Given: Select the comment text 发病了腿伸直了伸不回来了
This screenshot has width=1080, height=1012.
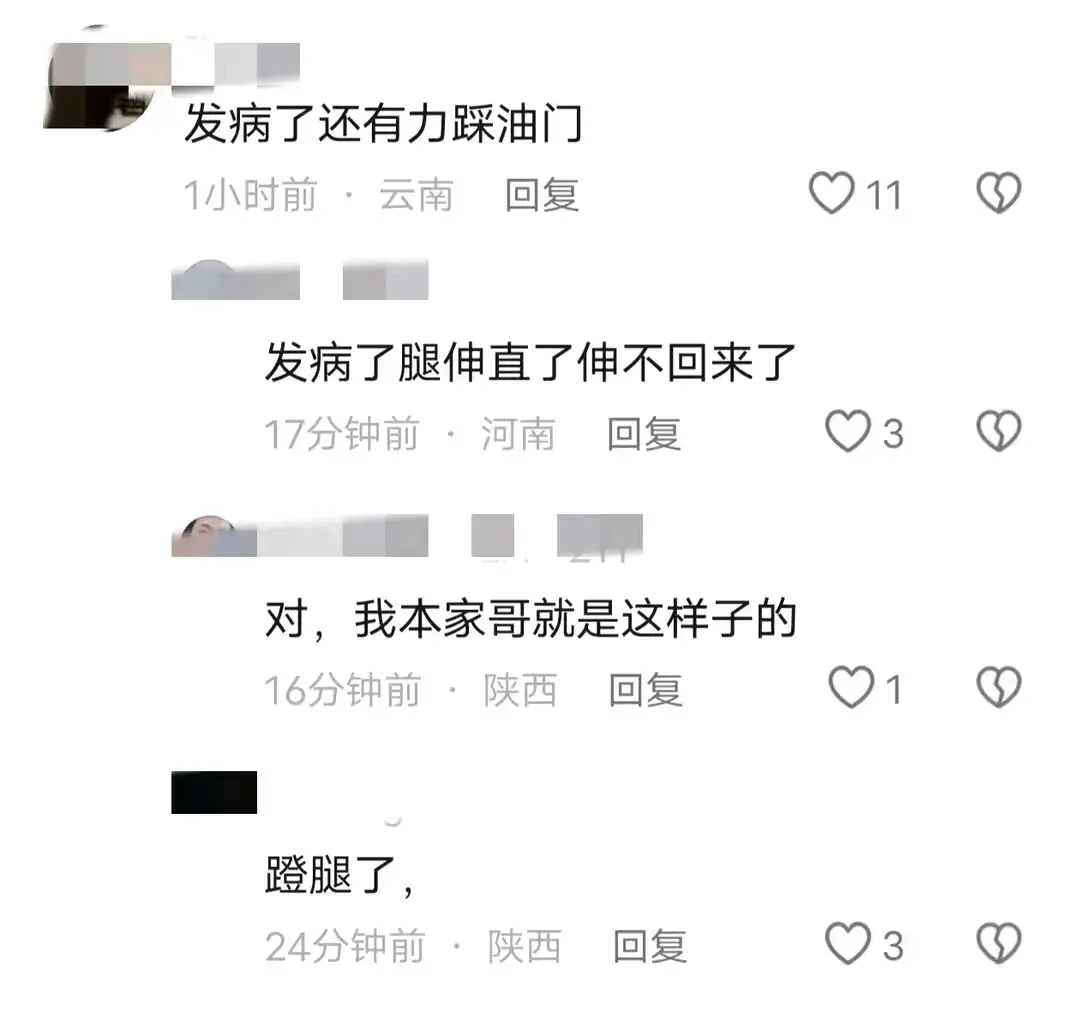Looking at the screenshot, I should click(531, 362).
